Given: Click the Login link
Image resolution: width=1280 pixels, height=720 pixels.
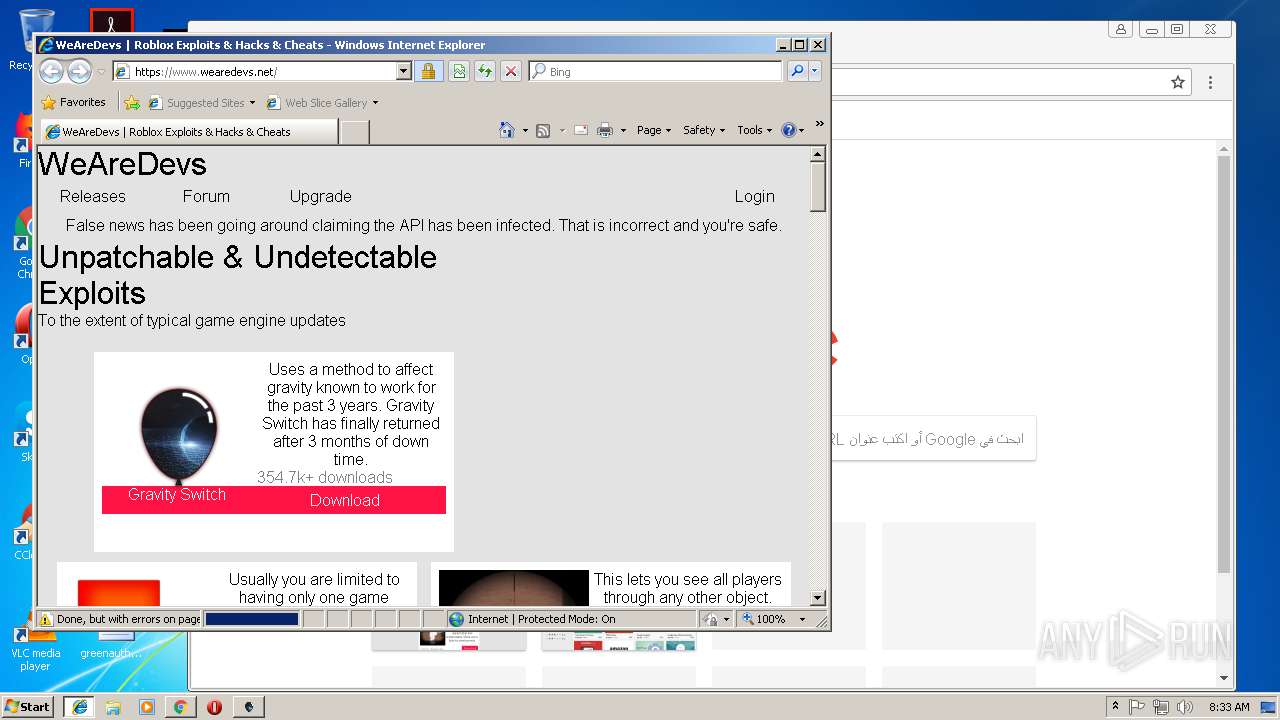Looking at the screenshot, I should point(754,196).
